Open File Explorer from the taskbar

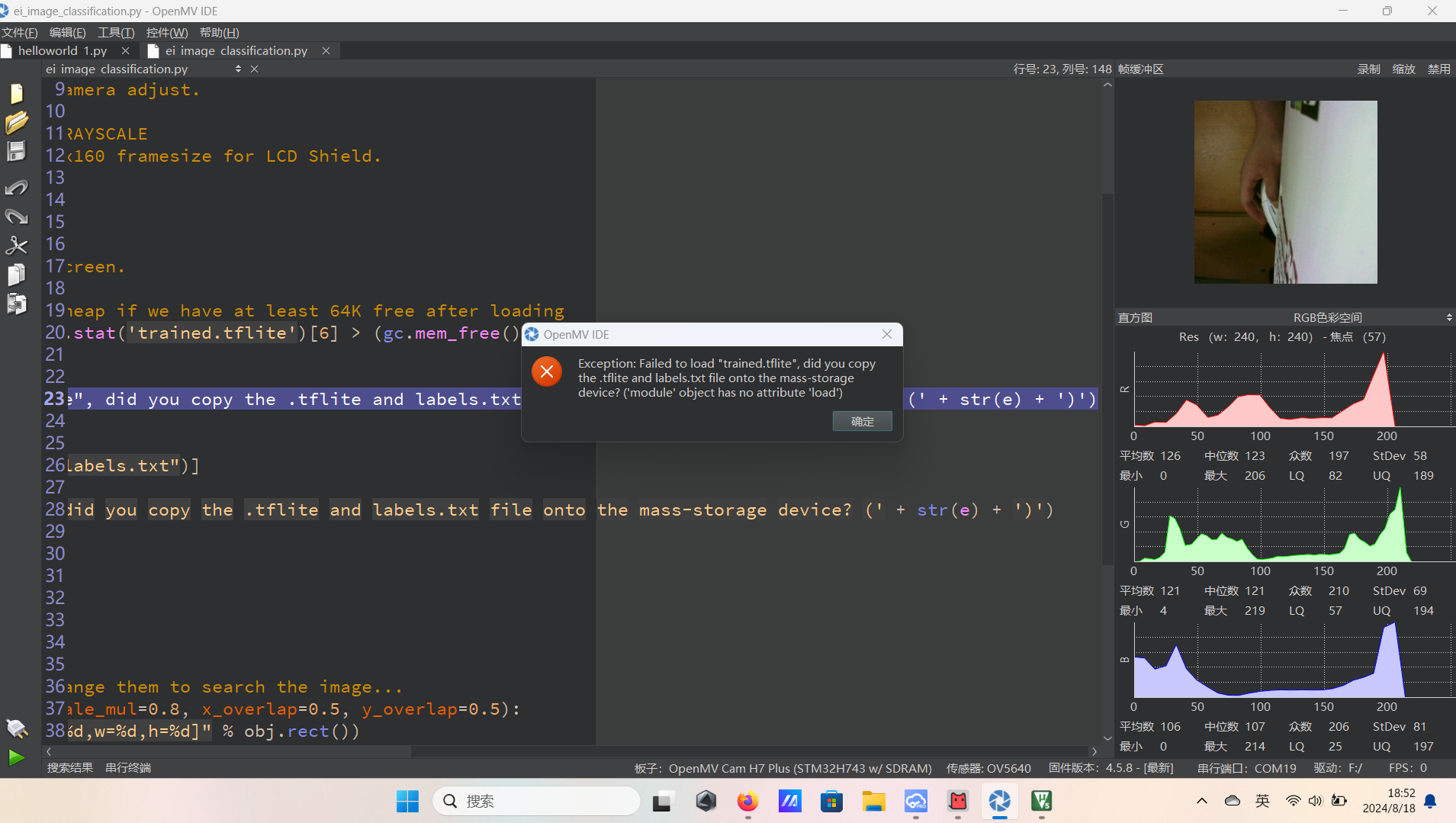point(873,801)
